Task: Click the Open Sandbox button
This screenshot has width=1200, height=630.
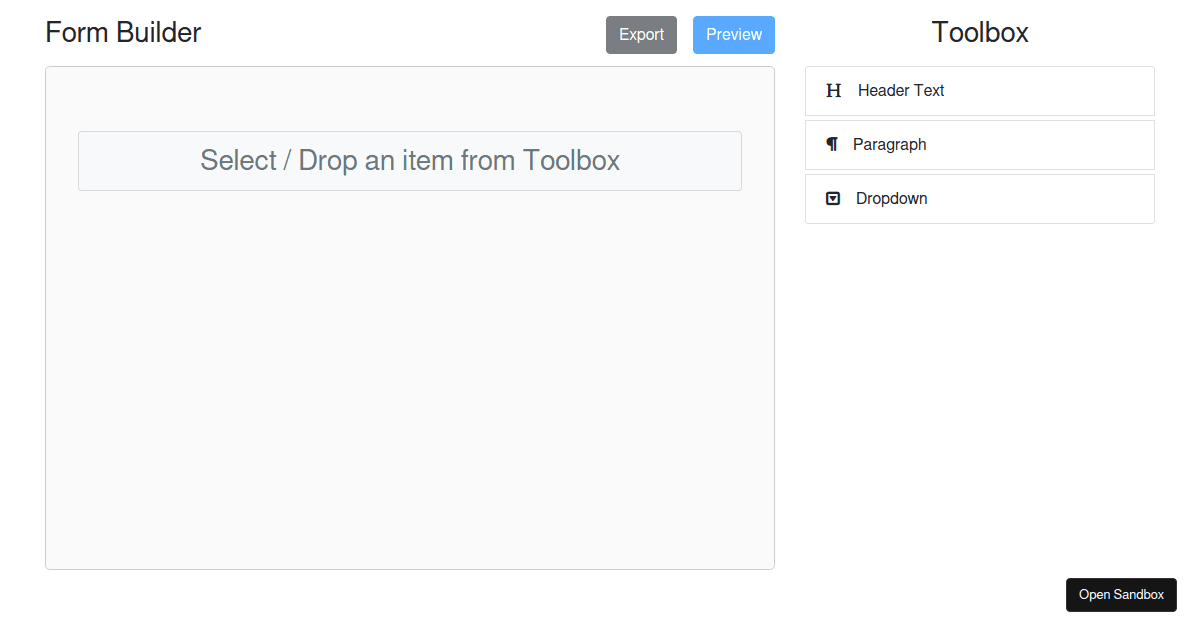Action: point(1121,594)
